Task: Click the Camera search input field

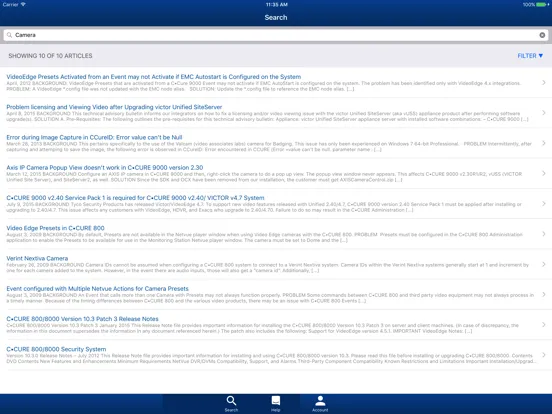Action: pos(276,35)
